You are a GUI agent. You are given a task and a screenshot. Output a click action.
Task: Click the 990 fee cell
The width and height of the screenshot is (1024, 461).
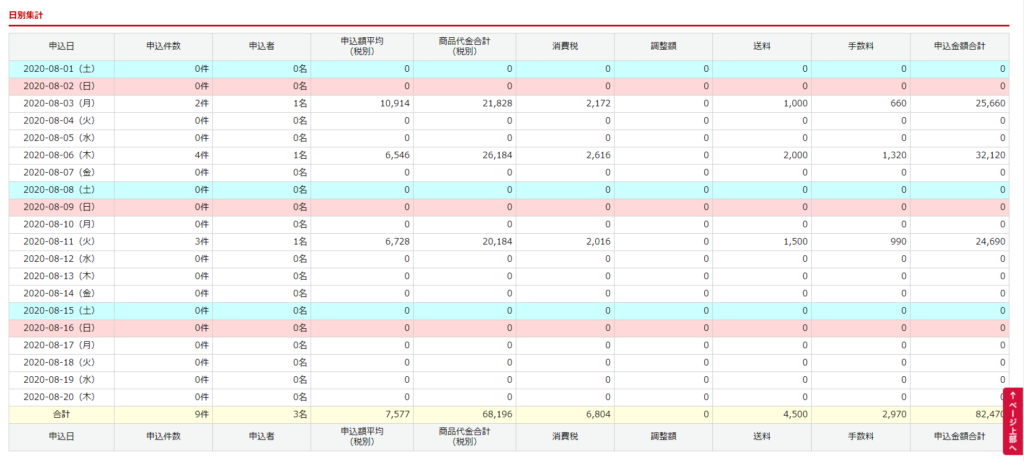click(x=861, y=242)
